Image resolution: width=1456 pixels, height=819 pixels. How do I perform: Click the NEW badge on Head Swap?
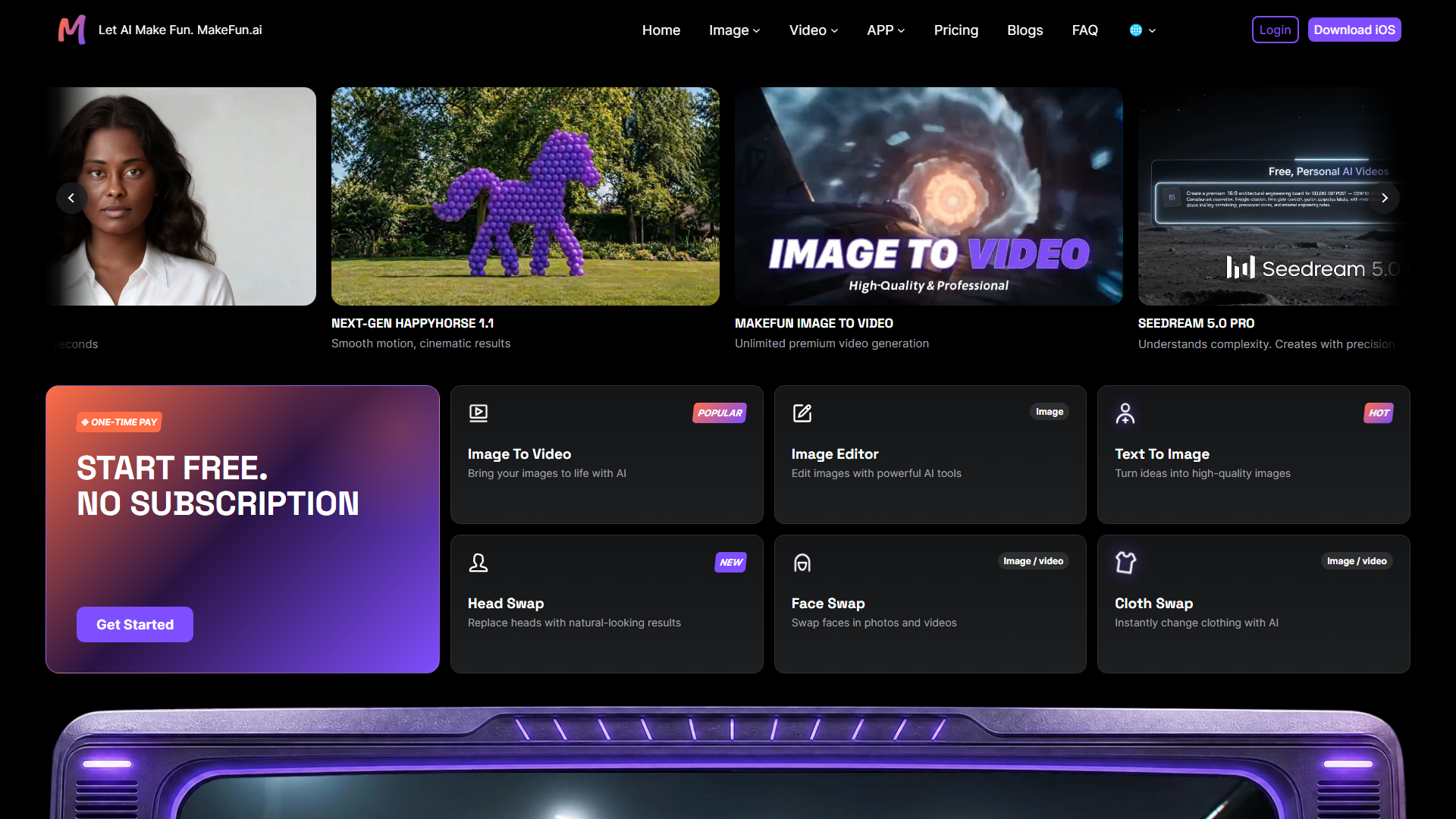(731, 562)
